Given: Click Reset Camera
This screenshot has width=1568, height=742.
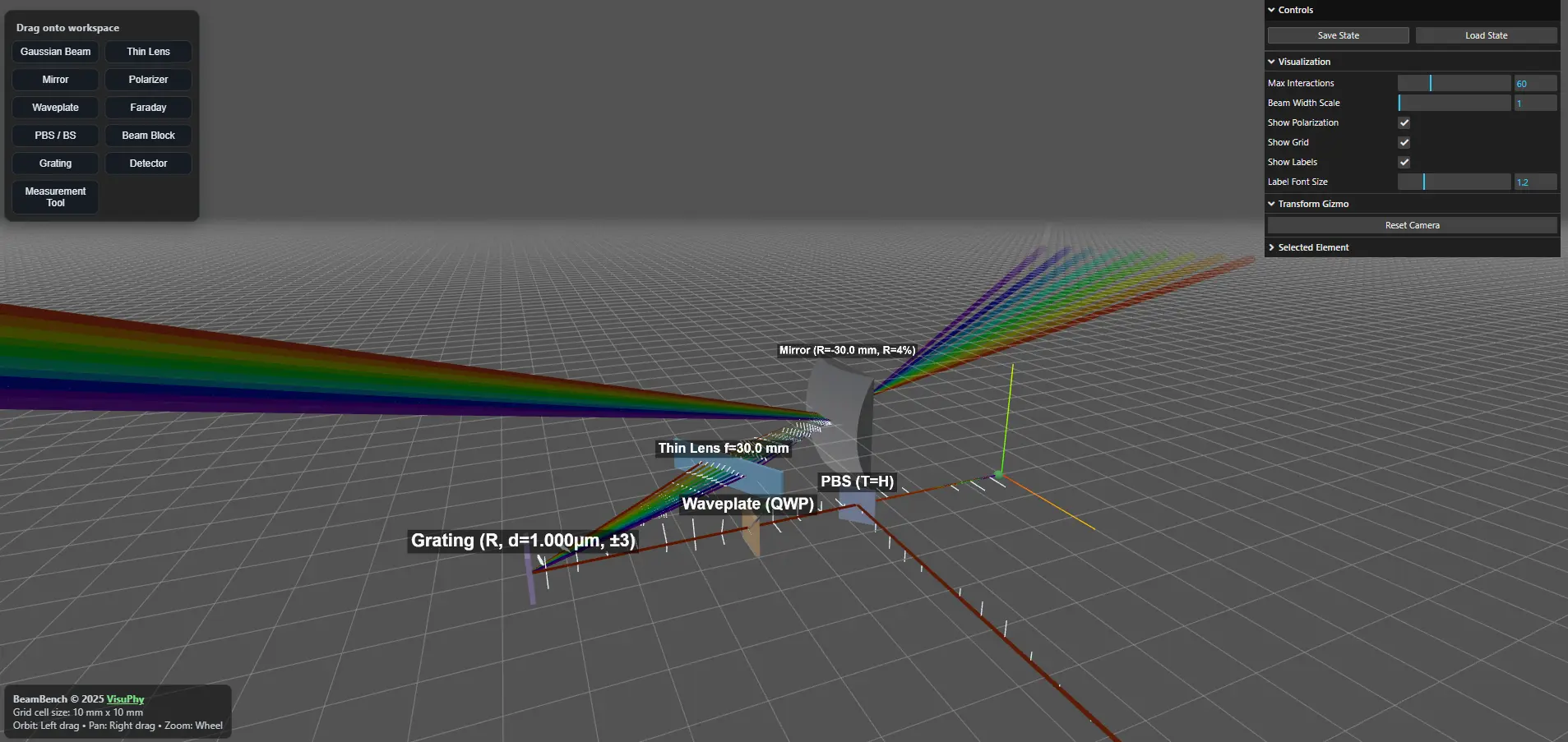Looking at the screenshot, I should [x=1411, y=224].
